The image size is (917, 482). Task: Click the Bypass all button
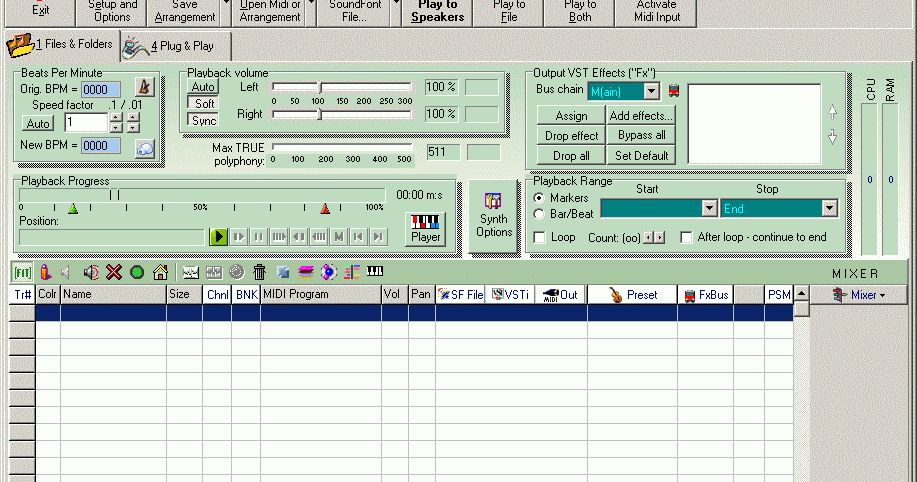[641, 135]
